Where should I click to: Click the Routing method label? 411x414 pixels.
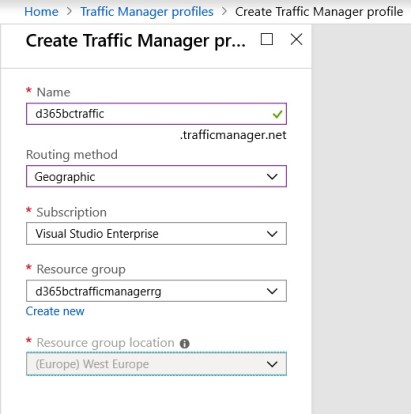[x=72, y=155]
